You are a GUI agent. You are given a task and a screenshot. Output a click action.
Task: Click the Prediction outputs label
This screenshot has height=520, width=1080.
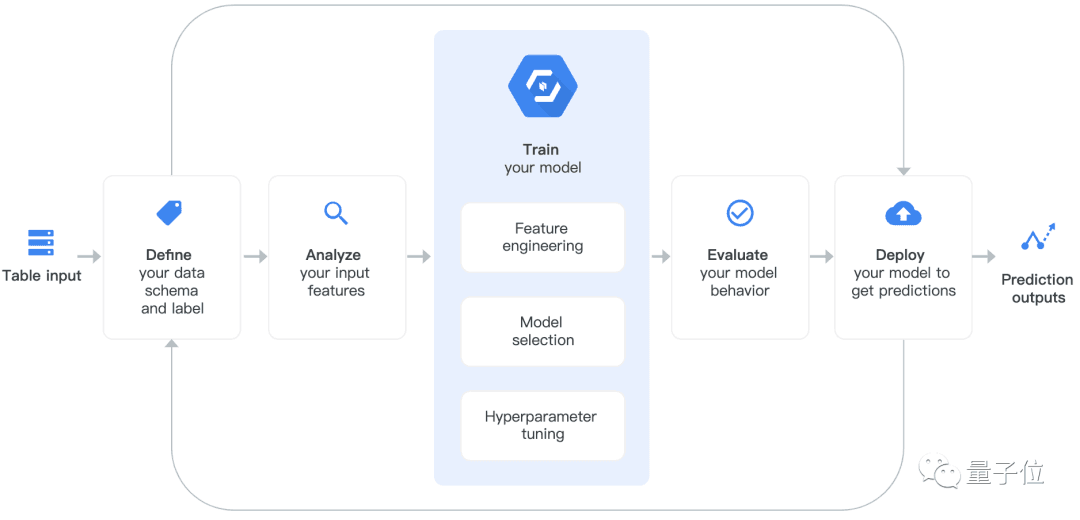1037,289
